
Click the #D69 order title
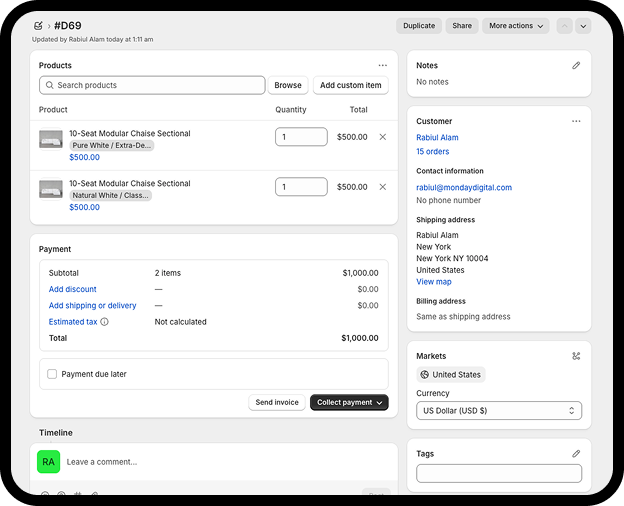click(68, 26)
